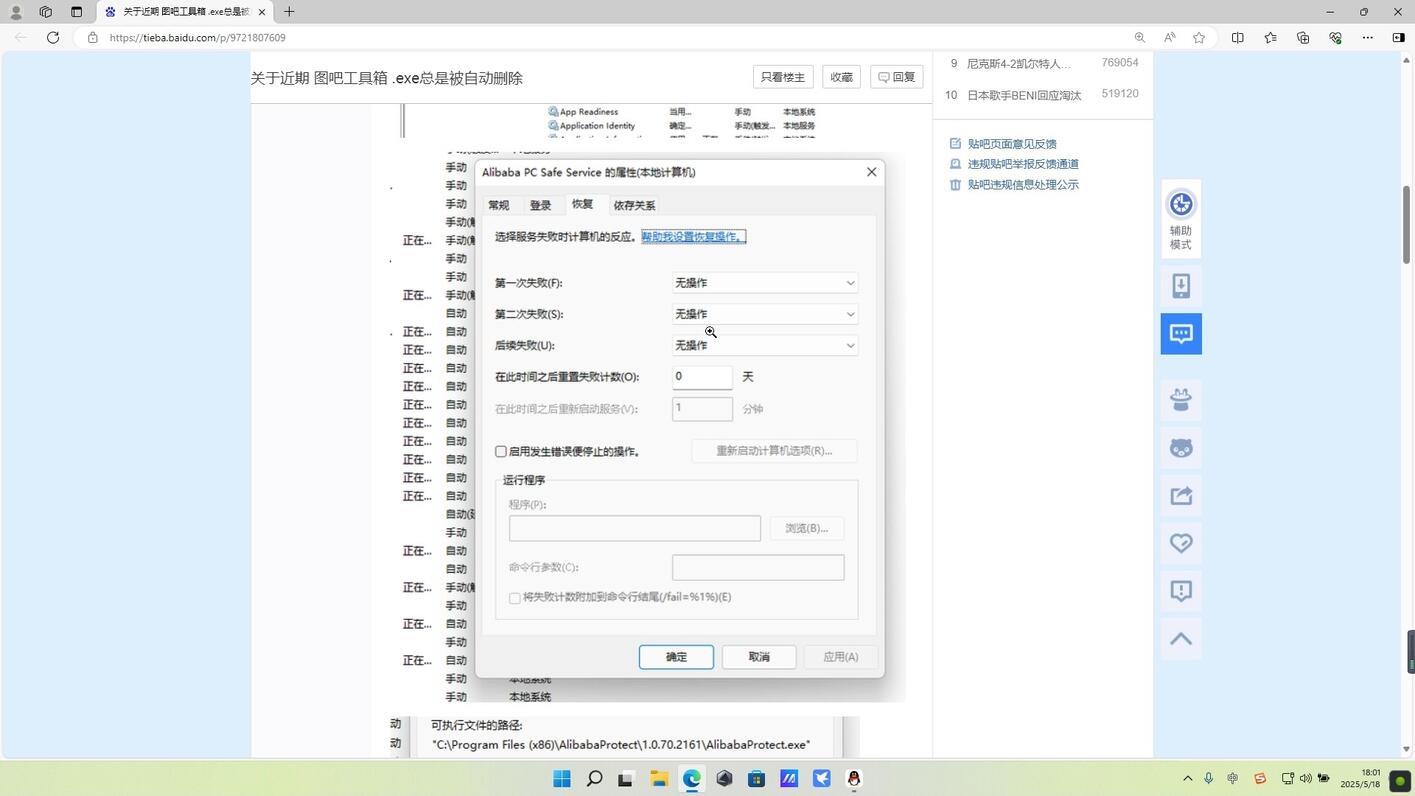The image size is (1415, 796).
Task: Refresh the Tieba page
Action: (52, 37)
